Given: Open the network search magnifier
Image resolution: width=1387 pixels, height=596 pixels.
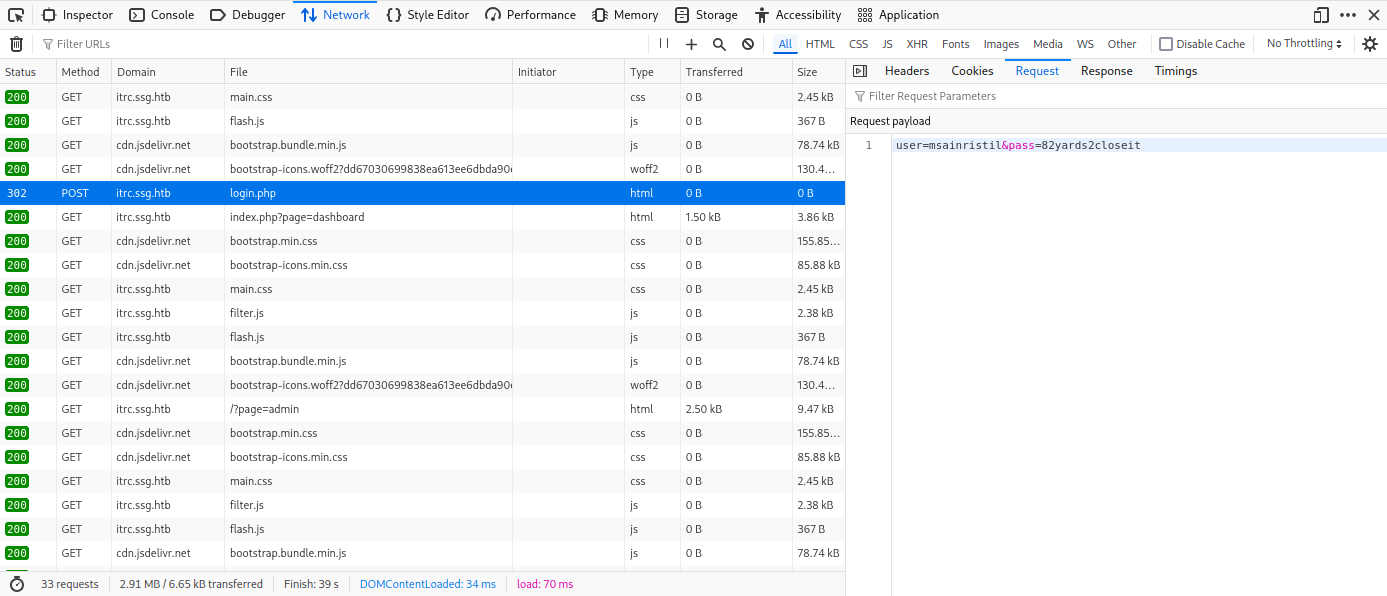Looking at the screenshot, I should pos(719,44).
